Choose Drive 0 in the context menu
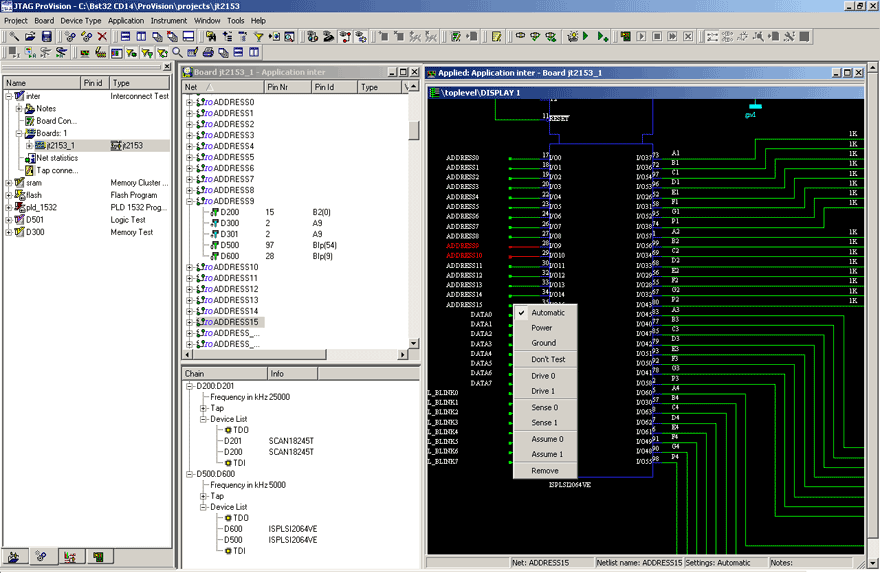The image size is (880, 573). pyautogui.click(x=543, y=375)
